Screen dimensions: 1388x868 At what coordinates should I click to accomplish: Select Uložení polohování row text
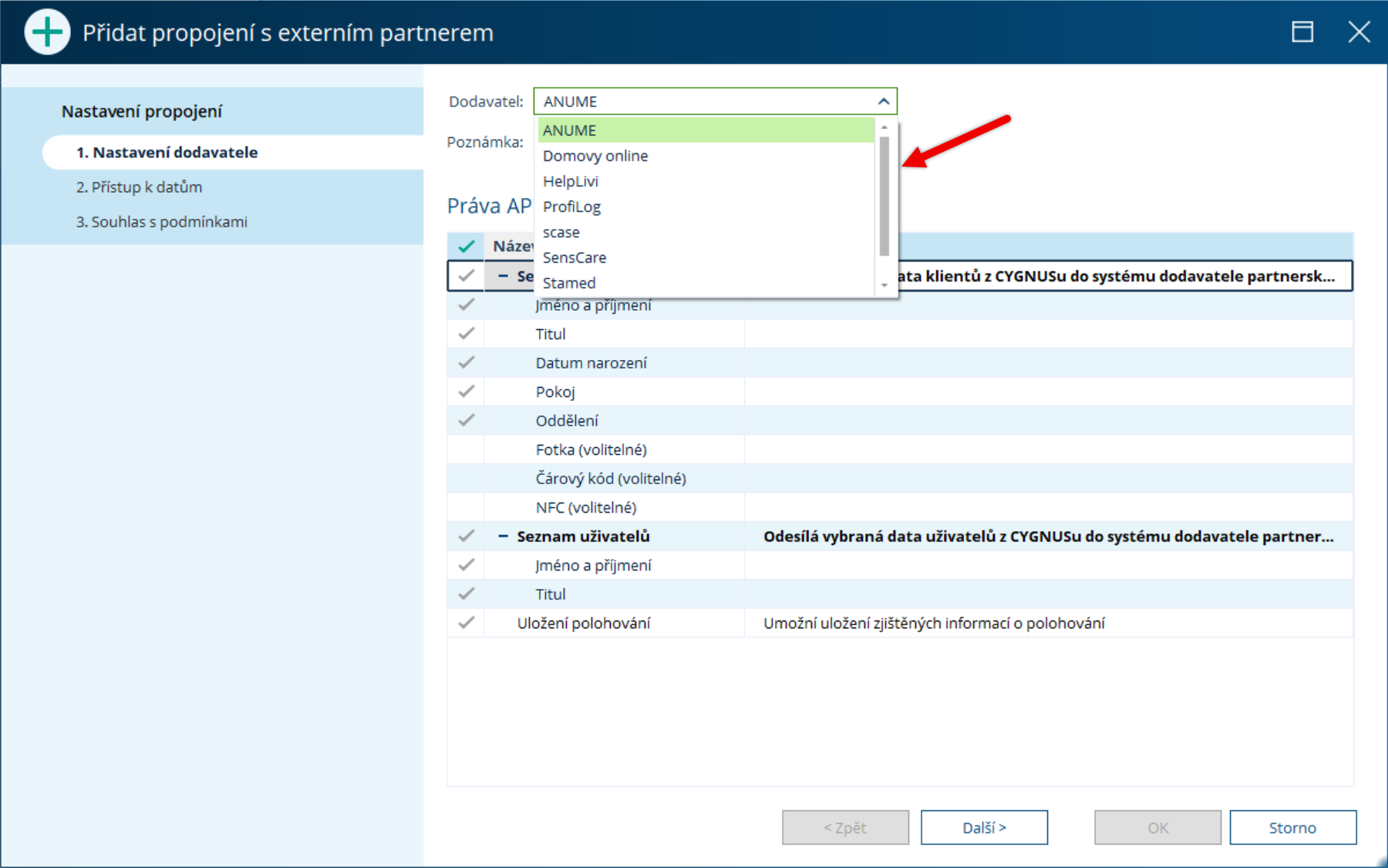click(x=584, y=623)
